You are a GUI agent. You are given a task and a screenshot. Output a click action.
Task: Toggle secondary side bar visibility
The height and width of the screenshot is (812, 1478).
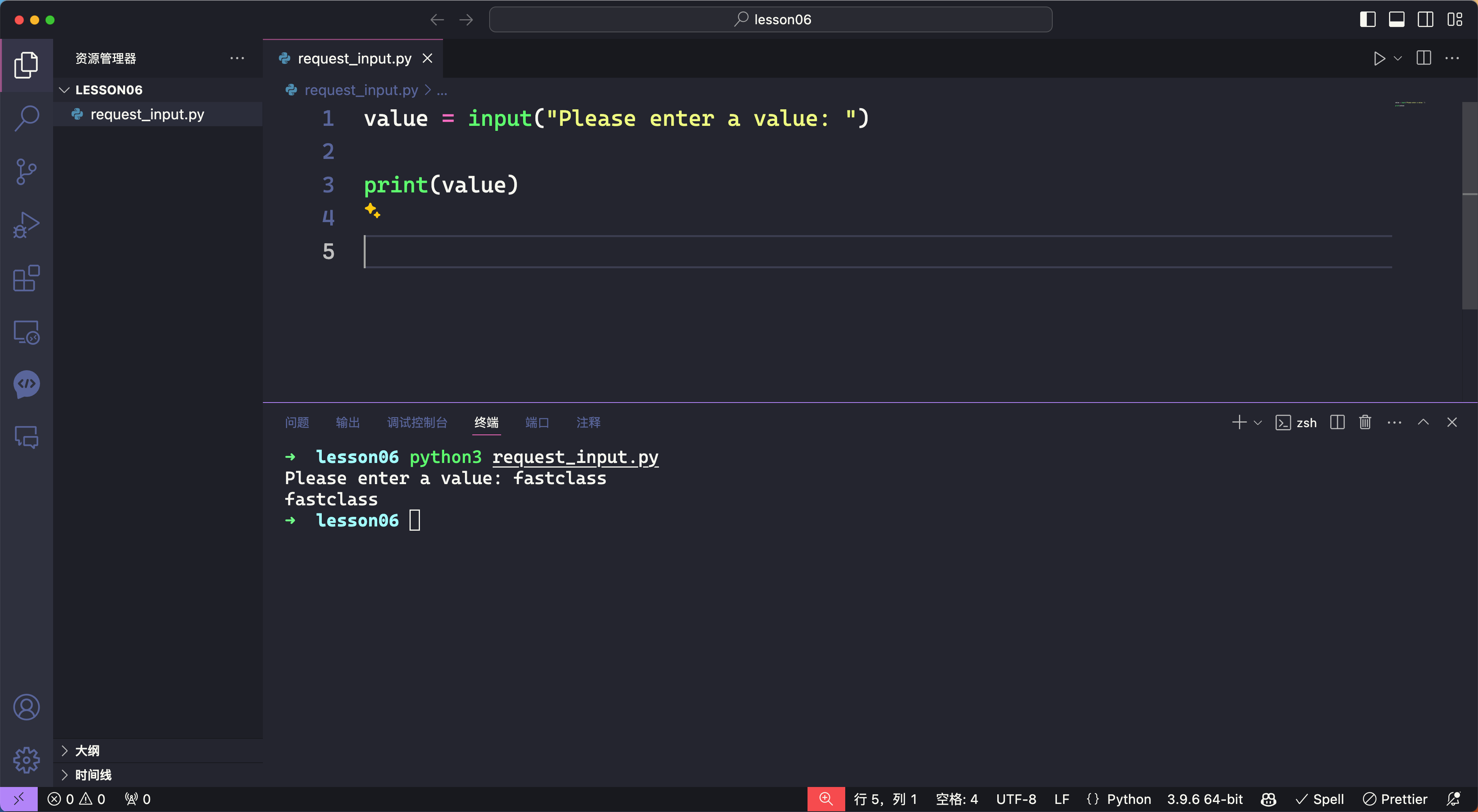1425,20
